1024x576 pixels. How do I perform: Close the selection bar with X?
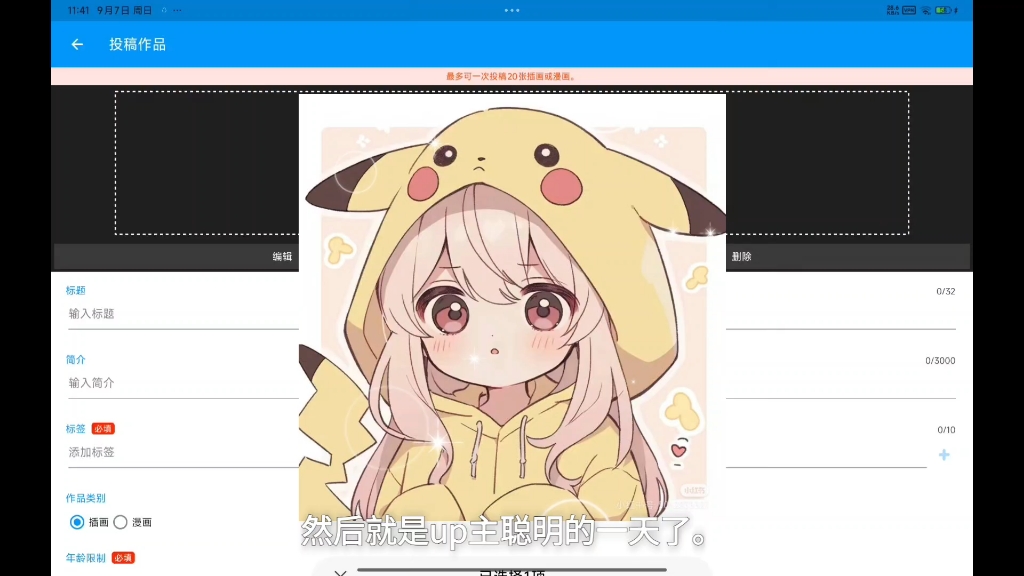(x=340, y=572)
